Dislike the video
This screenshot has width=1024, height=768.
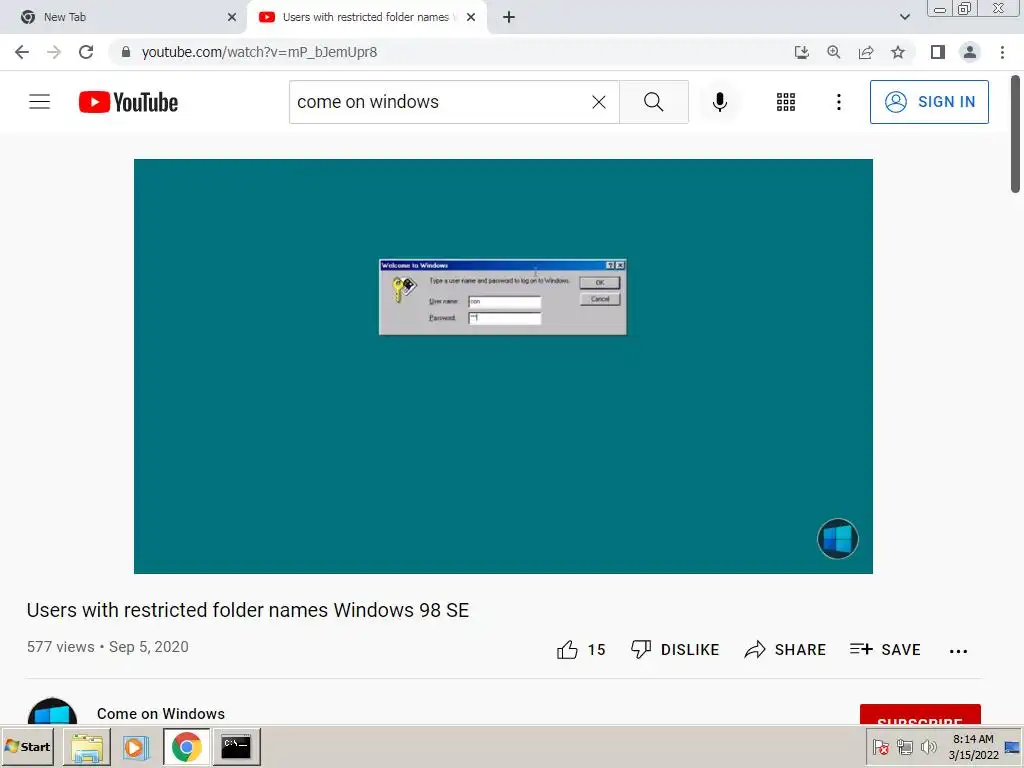click(675, 650)
